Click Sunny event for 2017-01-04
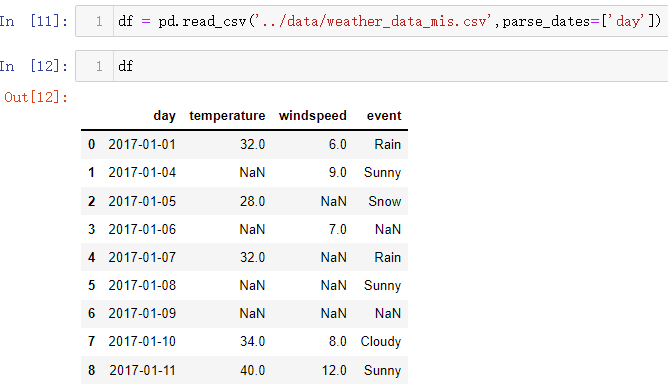668x389 pixels. pos(382,173)
